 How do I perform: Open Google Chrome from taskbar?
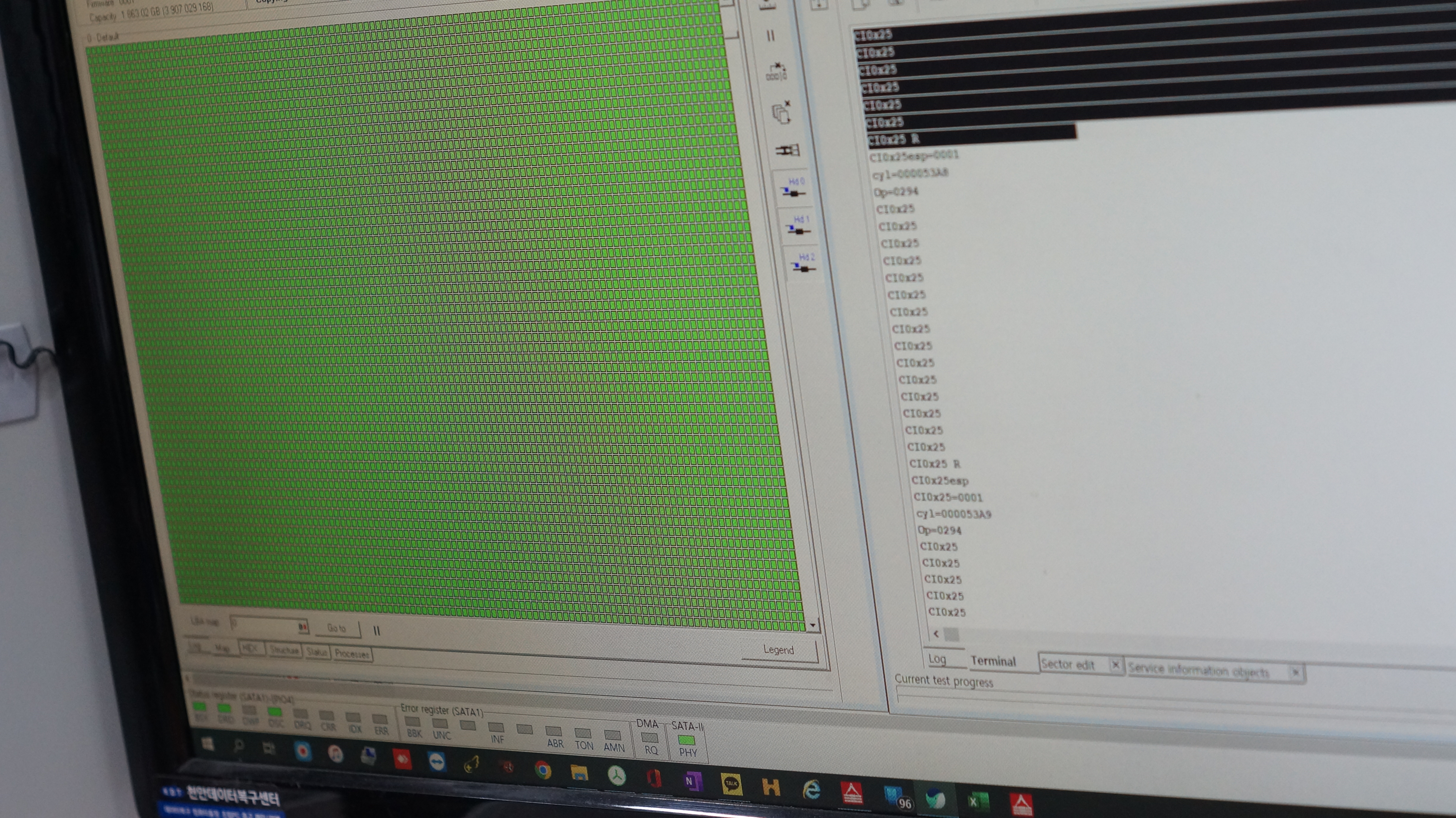click(x=543, y=770)
